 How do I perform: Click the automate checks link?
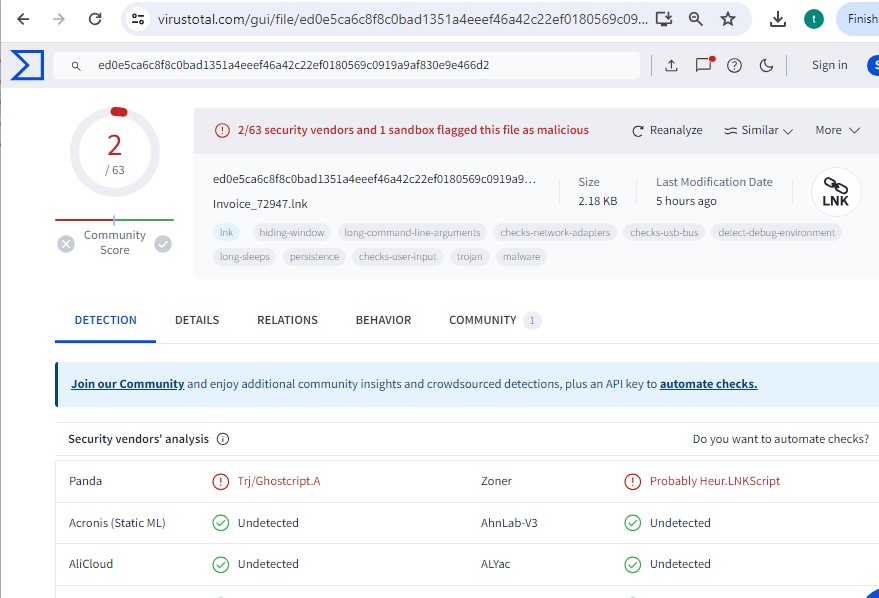tap(708, 384)
